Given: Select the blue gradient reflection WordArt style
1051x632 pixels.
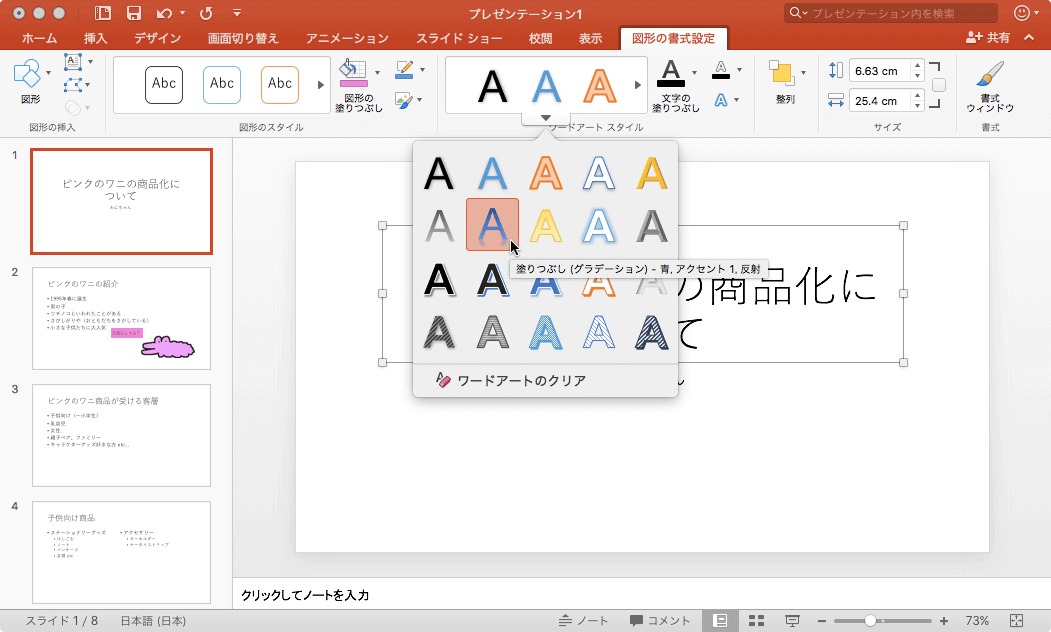Looking at the screenshot, I should tap(492, 224).
